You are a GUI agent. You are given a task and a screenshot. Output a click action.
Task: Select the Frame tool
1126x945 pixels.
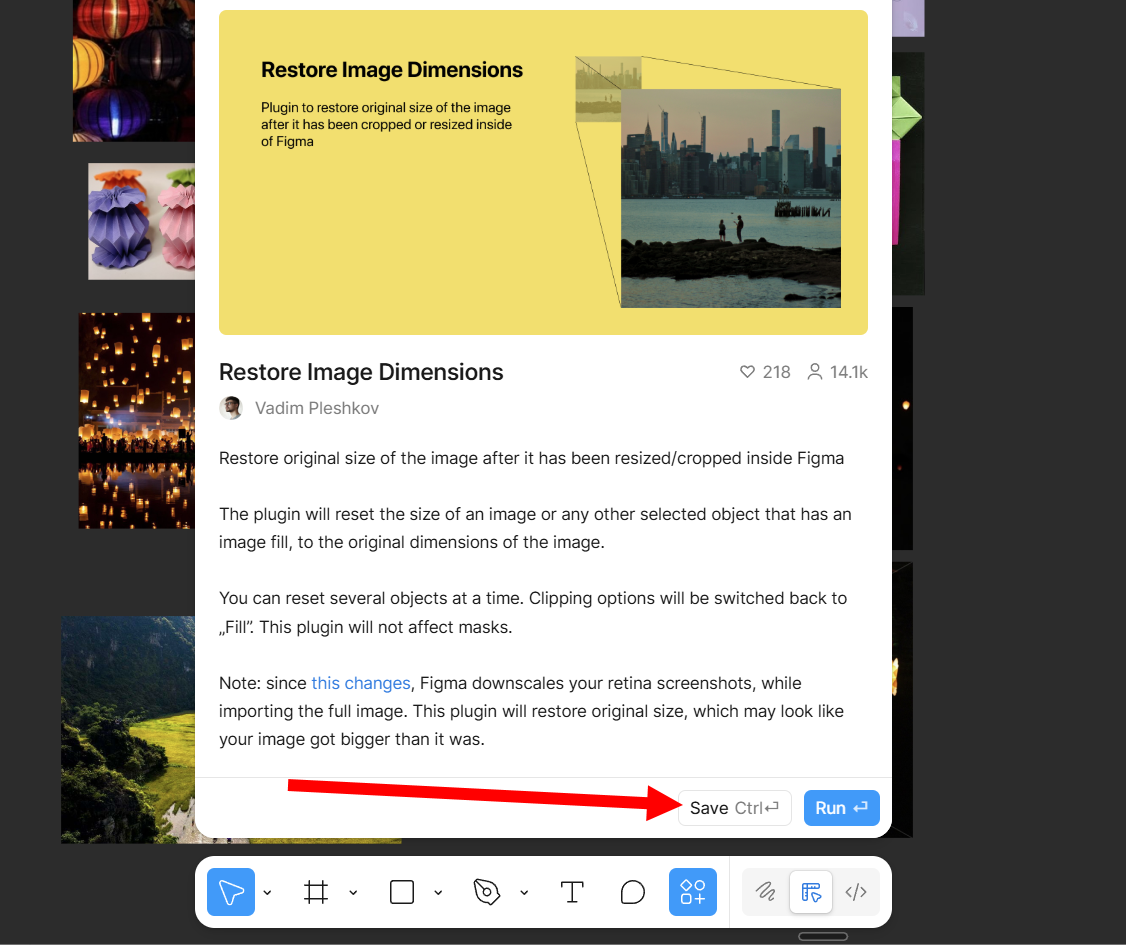pyautogui.click(x=316, y=892)
